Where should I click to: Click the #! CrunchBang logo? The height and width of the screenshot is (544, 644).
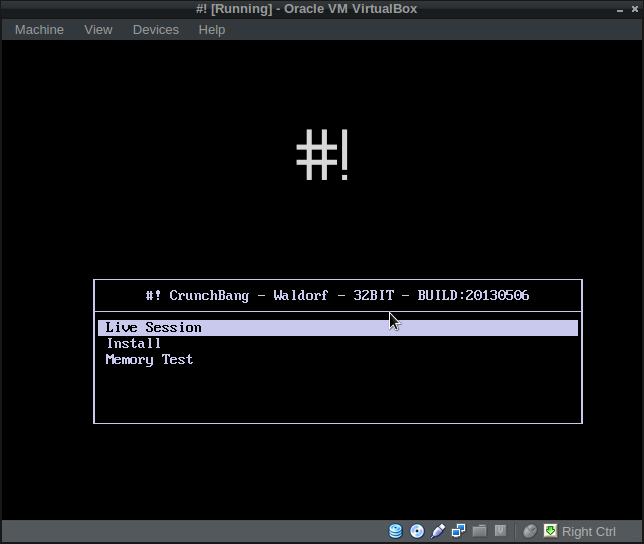(322, 156)
